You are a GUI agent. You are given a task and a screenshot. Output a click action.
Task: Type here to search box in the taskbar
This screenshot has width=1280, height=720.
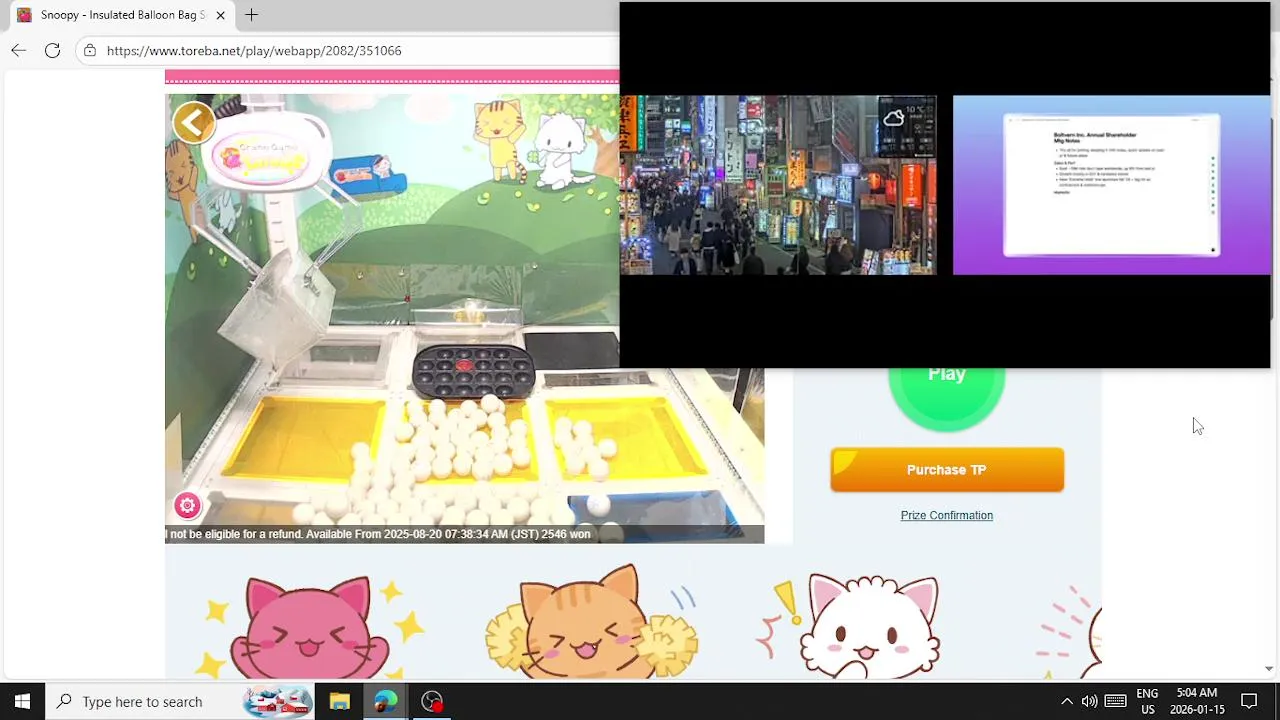(180, 701)
